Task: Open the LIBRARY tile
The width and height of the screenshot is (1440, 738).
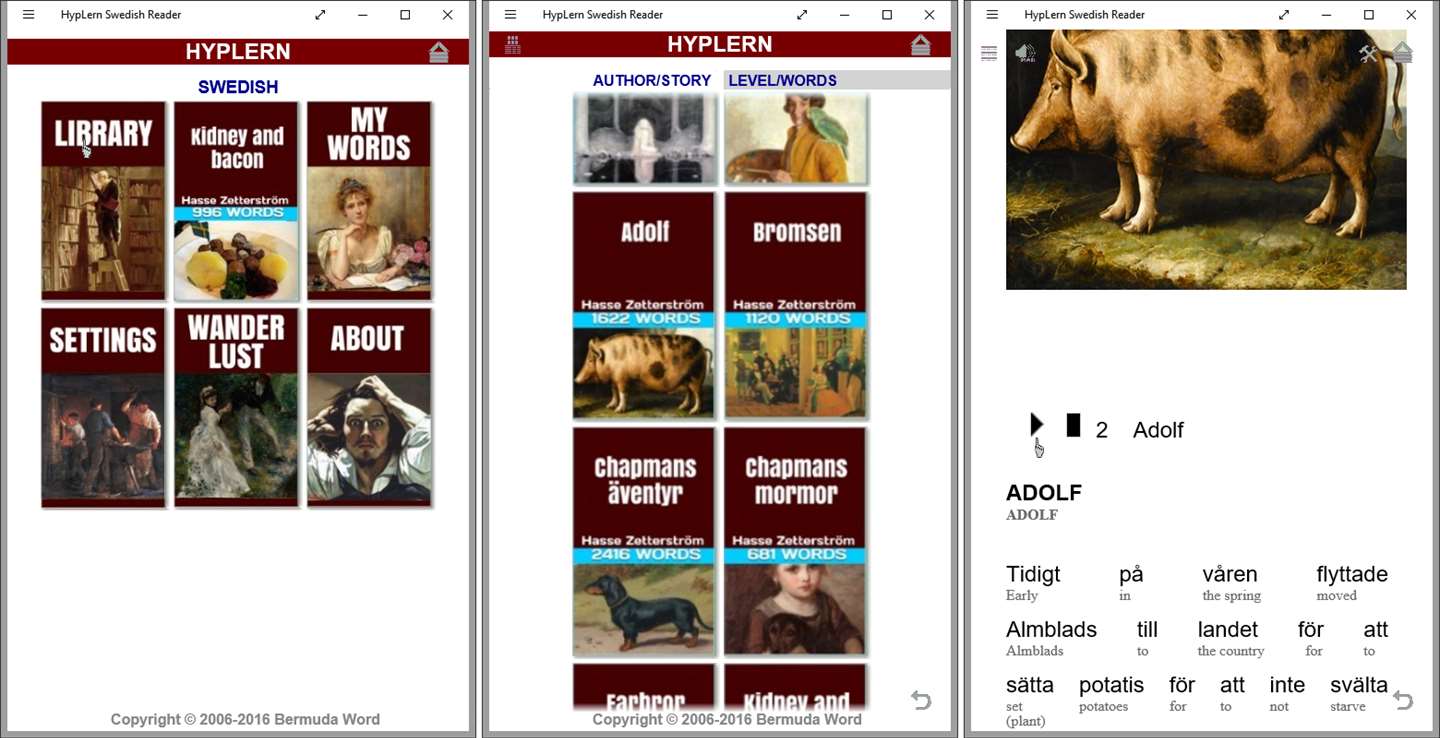Action: point(103,200)
